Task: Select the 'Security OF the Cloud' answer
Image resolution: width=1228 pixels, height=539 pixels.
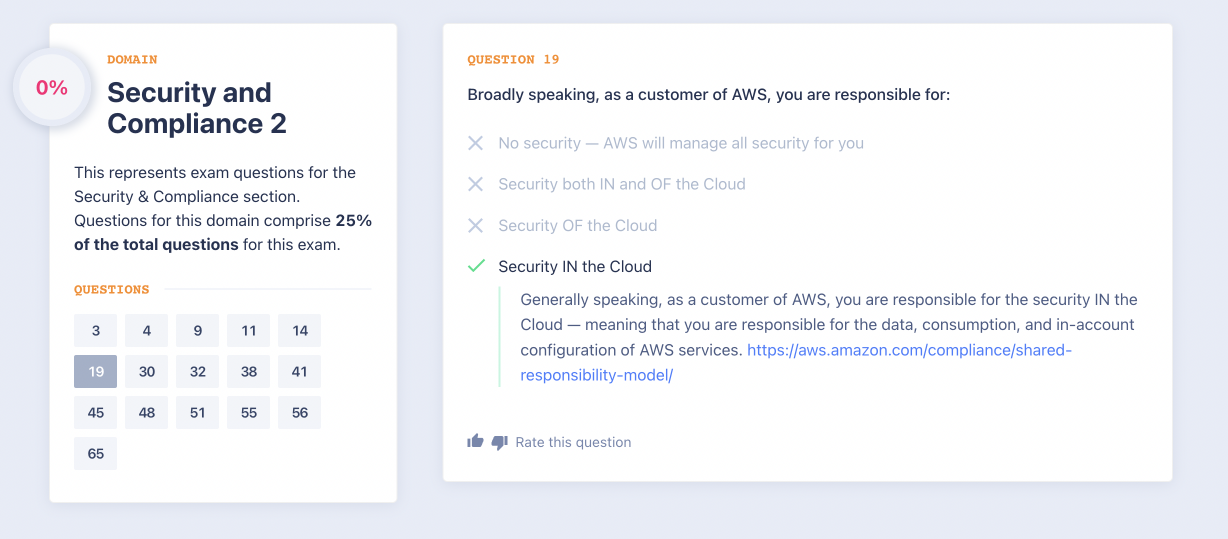Action: (577, 225)
